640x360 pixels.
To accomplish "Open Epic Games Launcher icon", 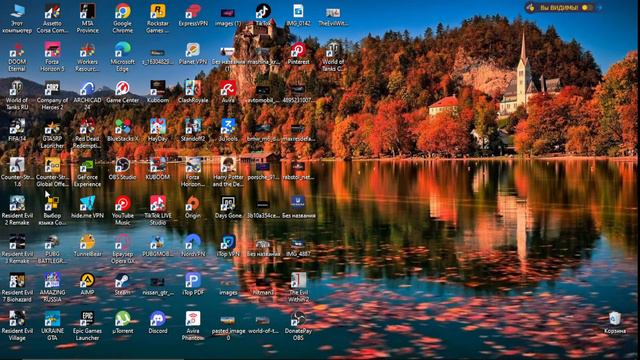I will (87, 326).
